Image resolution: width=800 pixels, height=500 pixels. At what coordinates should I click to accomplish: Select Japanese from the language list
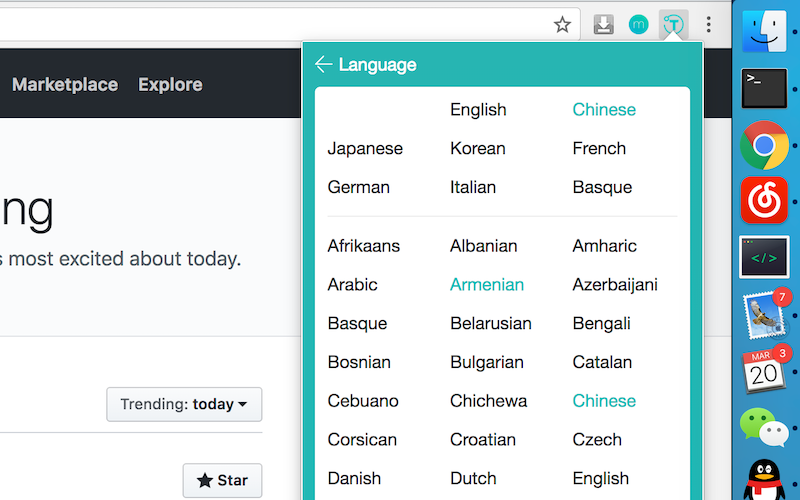[x=365, y=149]
